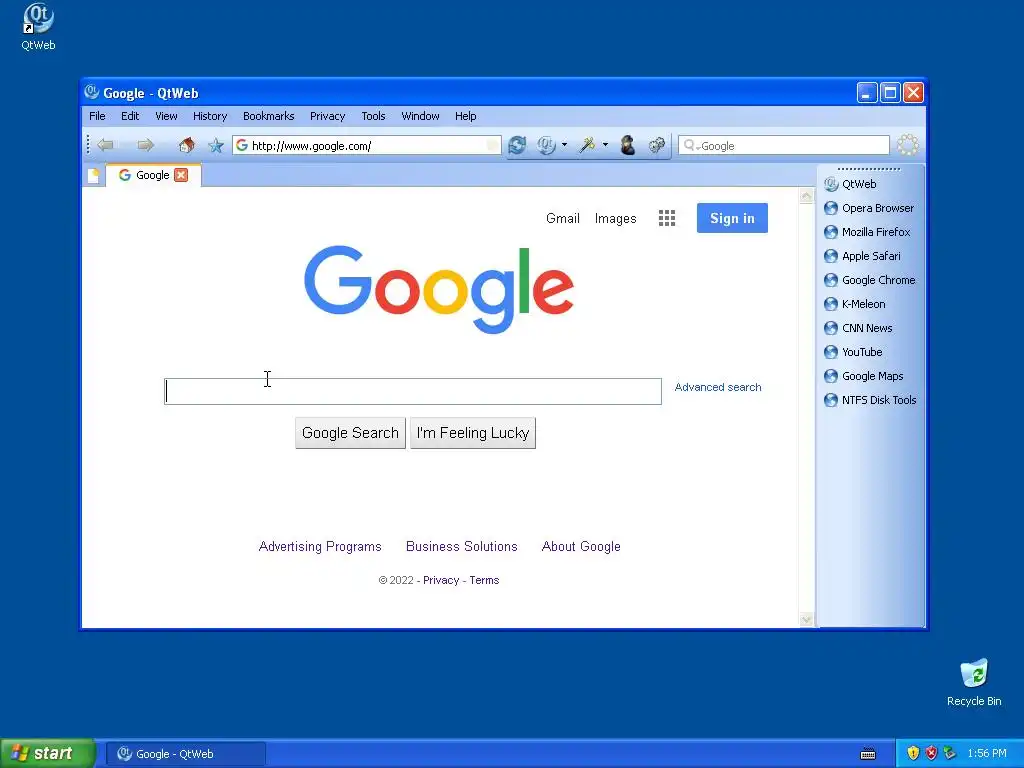Click the Google favicon in the address bar
Screen dimensions: 1024x768
[x=242, y=145]
